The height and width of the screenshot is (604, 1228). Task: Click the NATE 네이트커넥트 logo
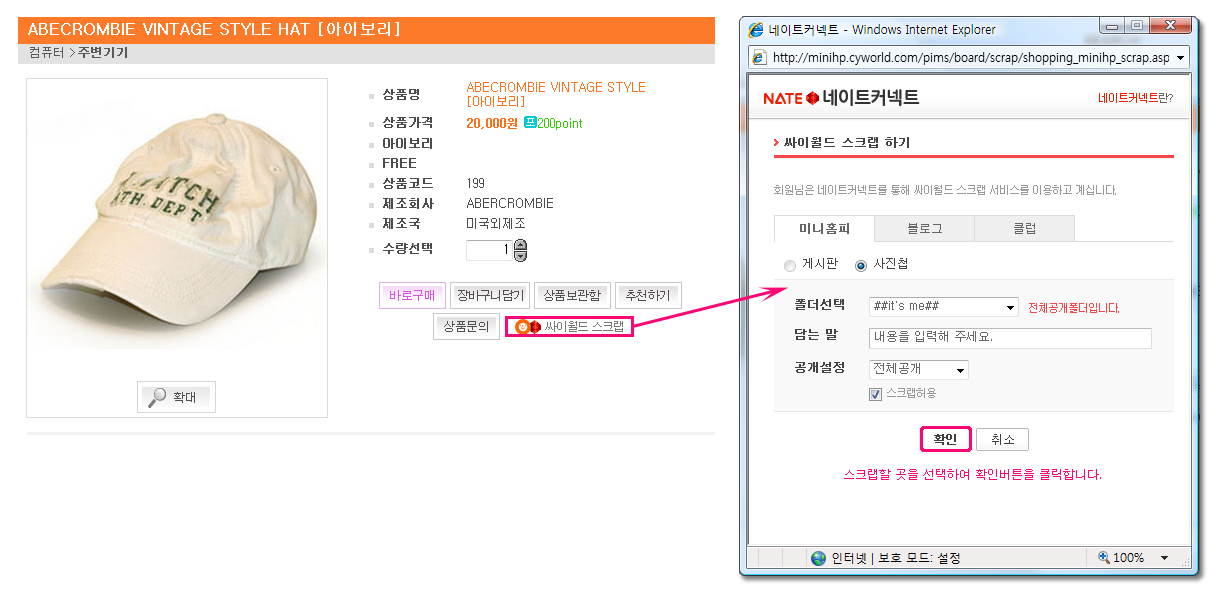coord(840,98)
